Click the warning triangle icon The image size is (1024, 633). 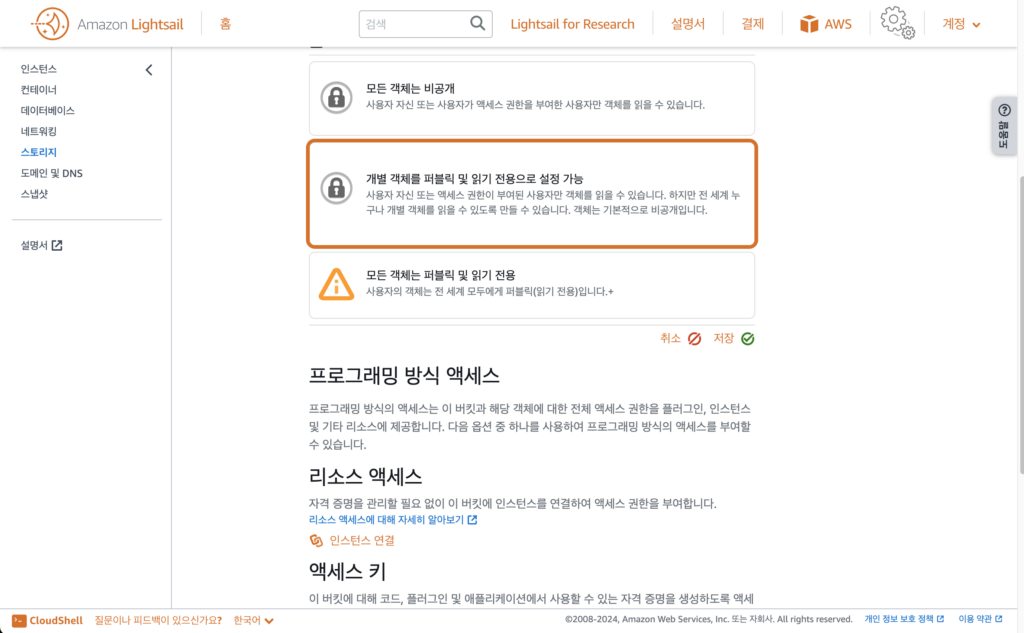point(336,284)
